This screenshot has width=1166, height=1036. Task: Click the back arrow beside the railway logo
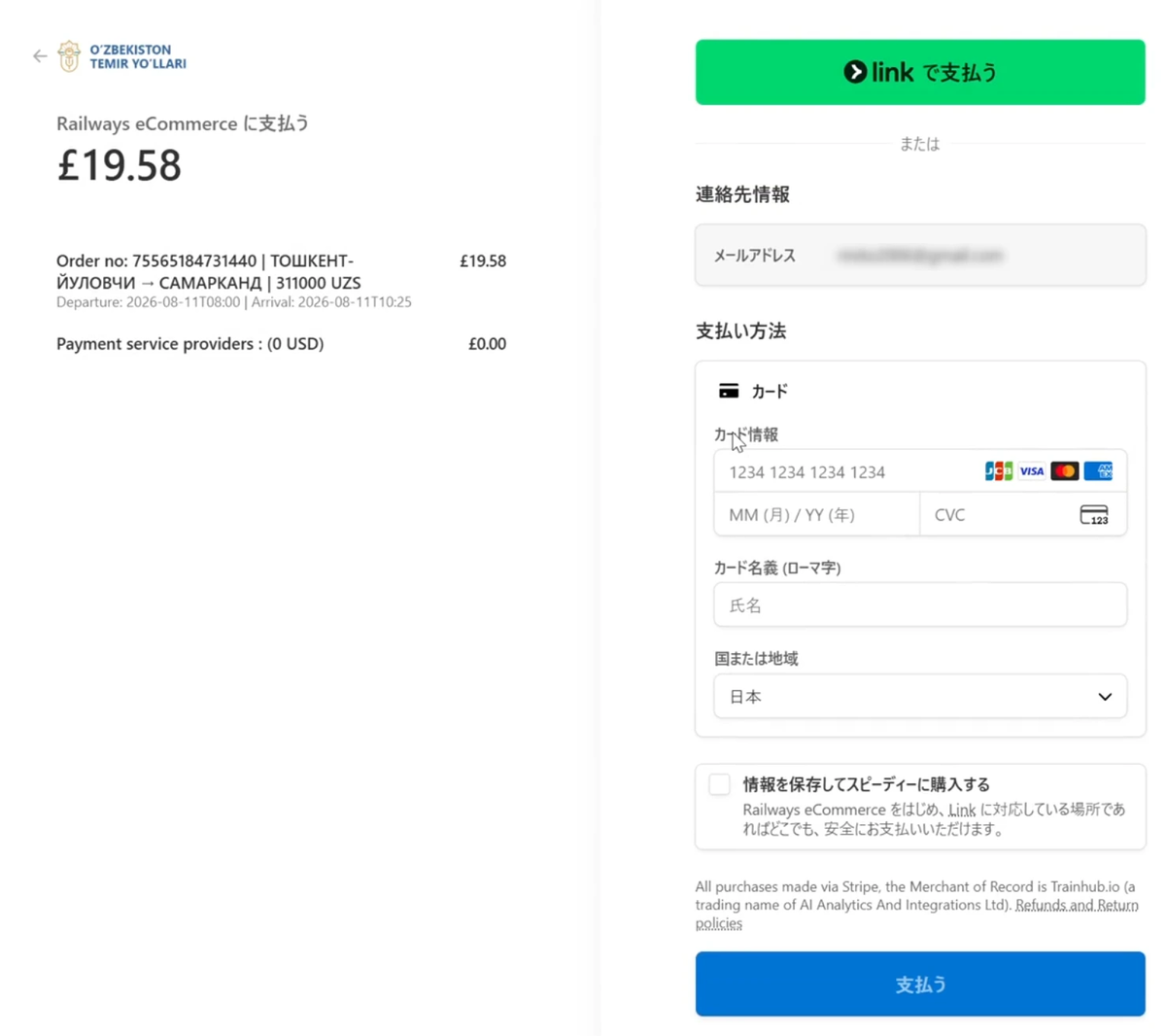point(40,56)
